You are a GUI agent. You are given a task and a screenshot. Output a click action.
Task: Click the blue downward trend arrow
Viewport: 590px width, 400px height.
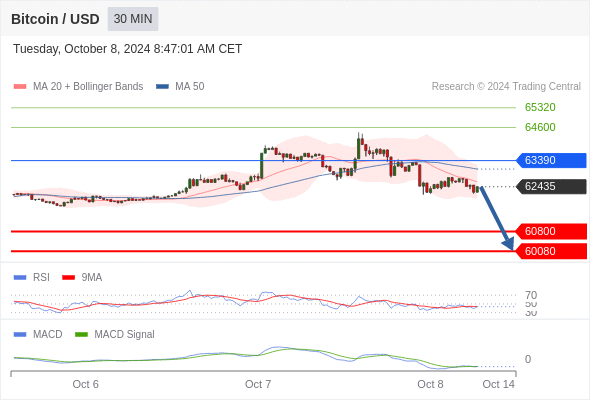tap(497, 219)
